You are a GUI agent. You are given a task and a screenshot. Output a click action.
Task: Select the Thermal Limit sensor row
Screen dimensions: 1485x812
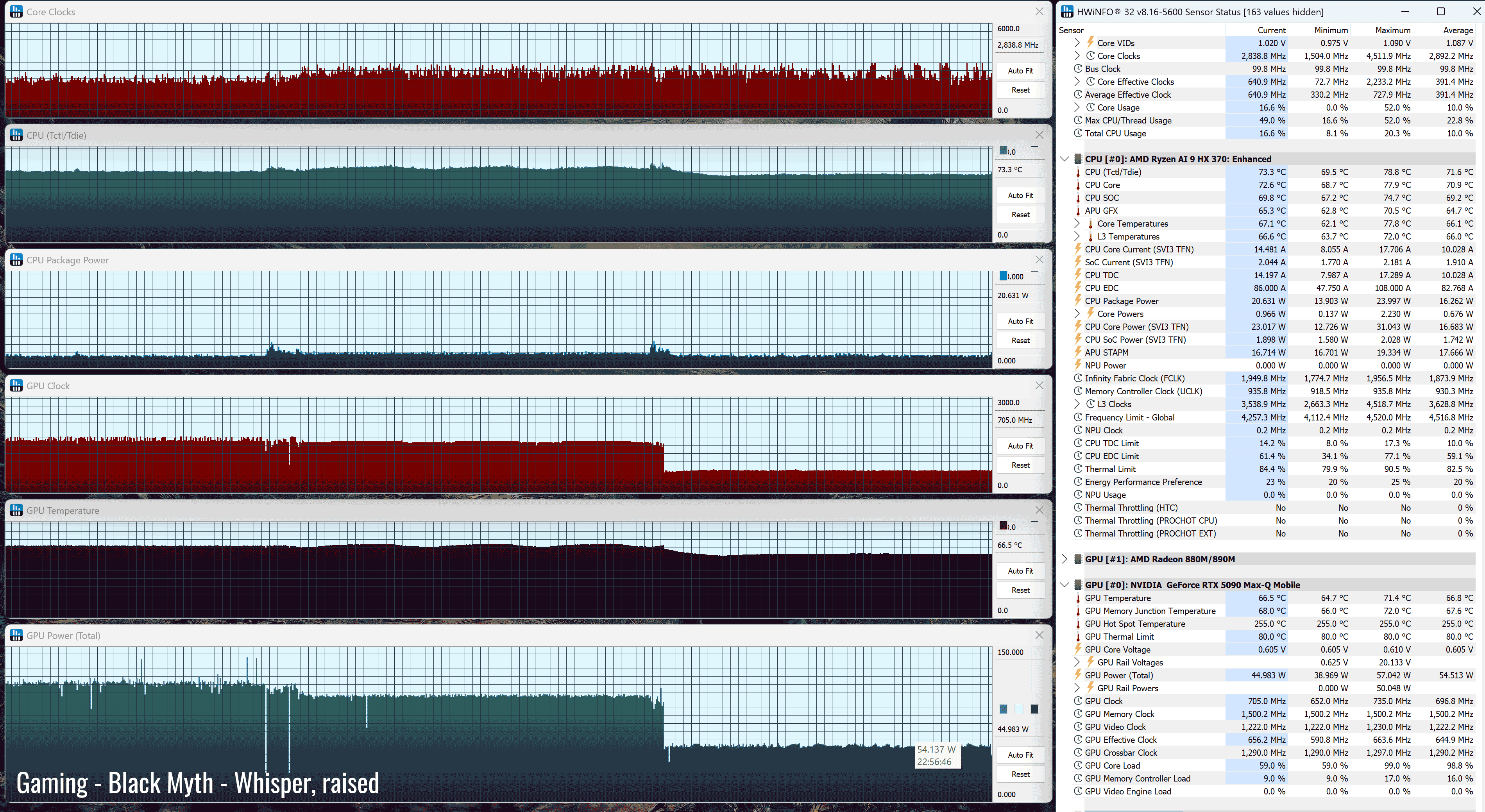[1110, 469]
